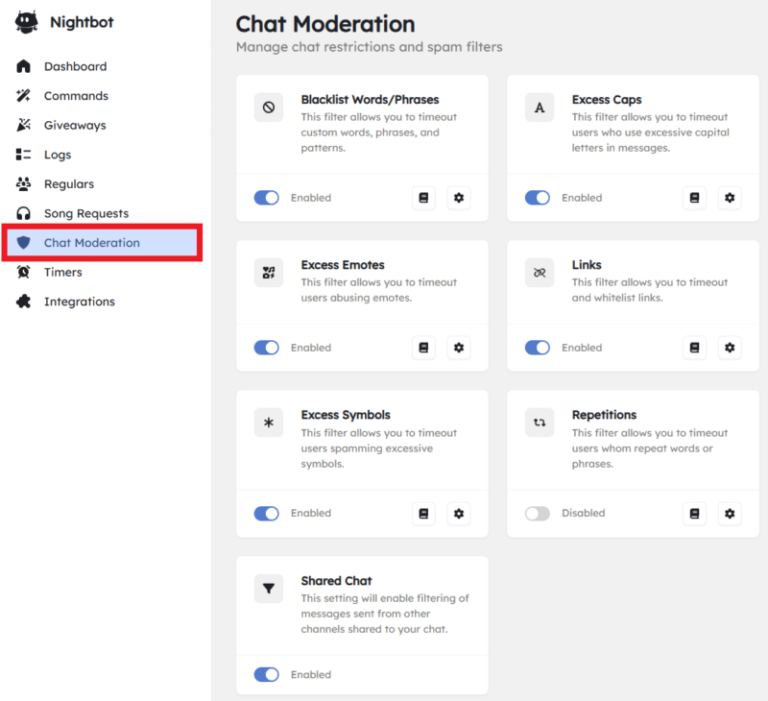Image resolution: width=768 pixels, height=701 pixels.
Task: Click the Shared Chat filter funnel icon
Action: click(x=268, y=589)
